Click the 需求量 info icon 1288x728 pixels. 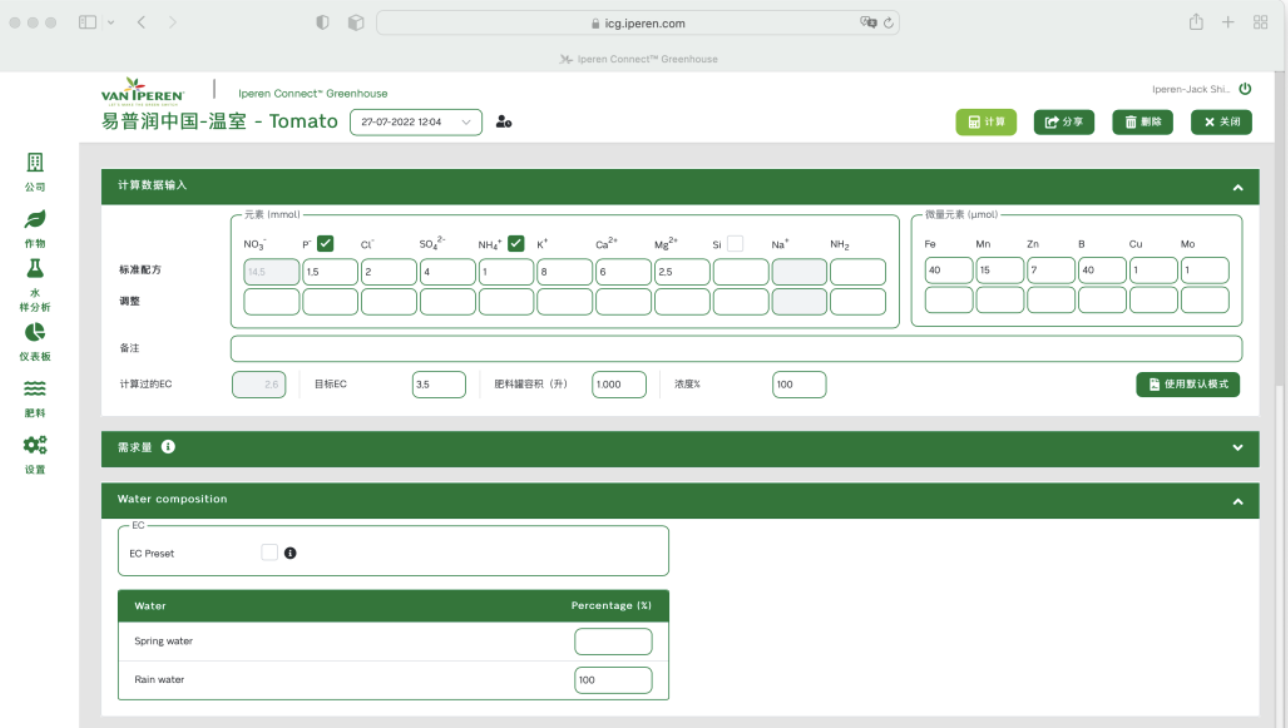(168, 447)
